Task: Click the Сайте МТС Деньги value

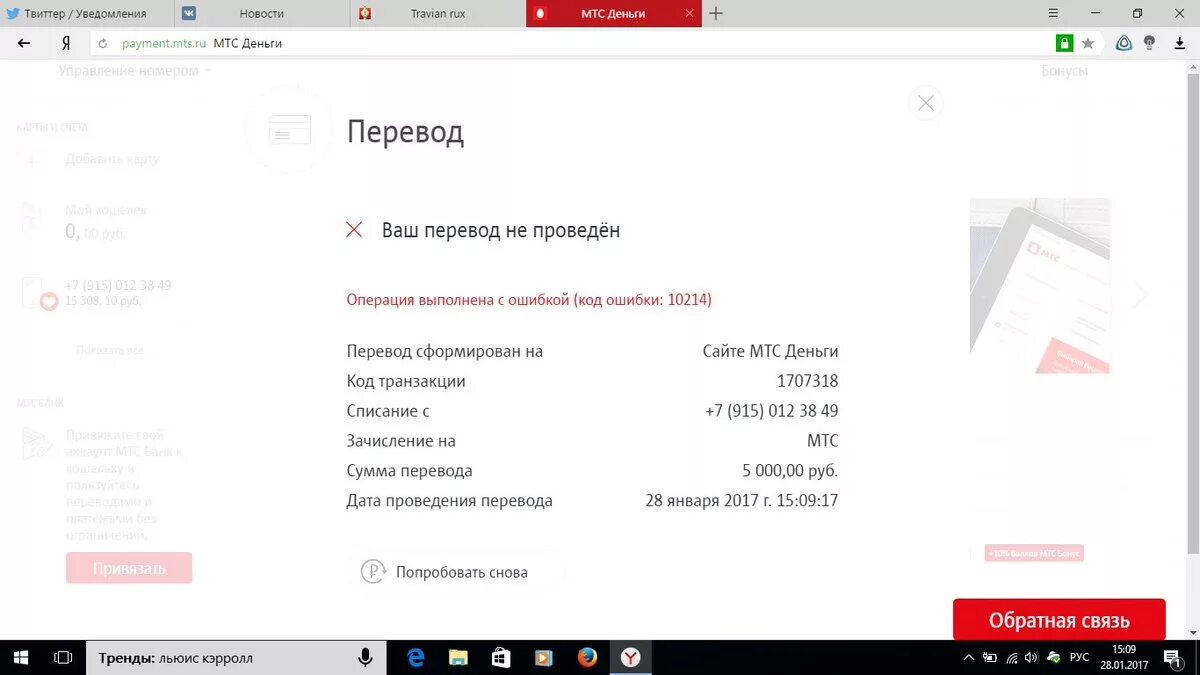Action: point(770,351)
